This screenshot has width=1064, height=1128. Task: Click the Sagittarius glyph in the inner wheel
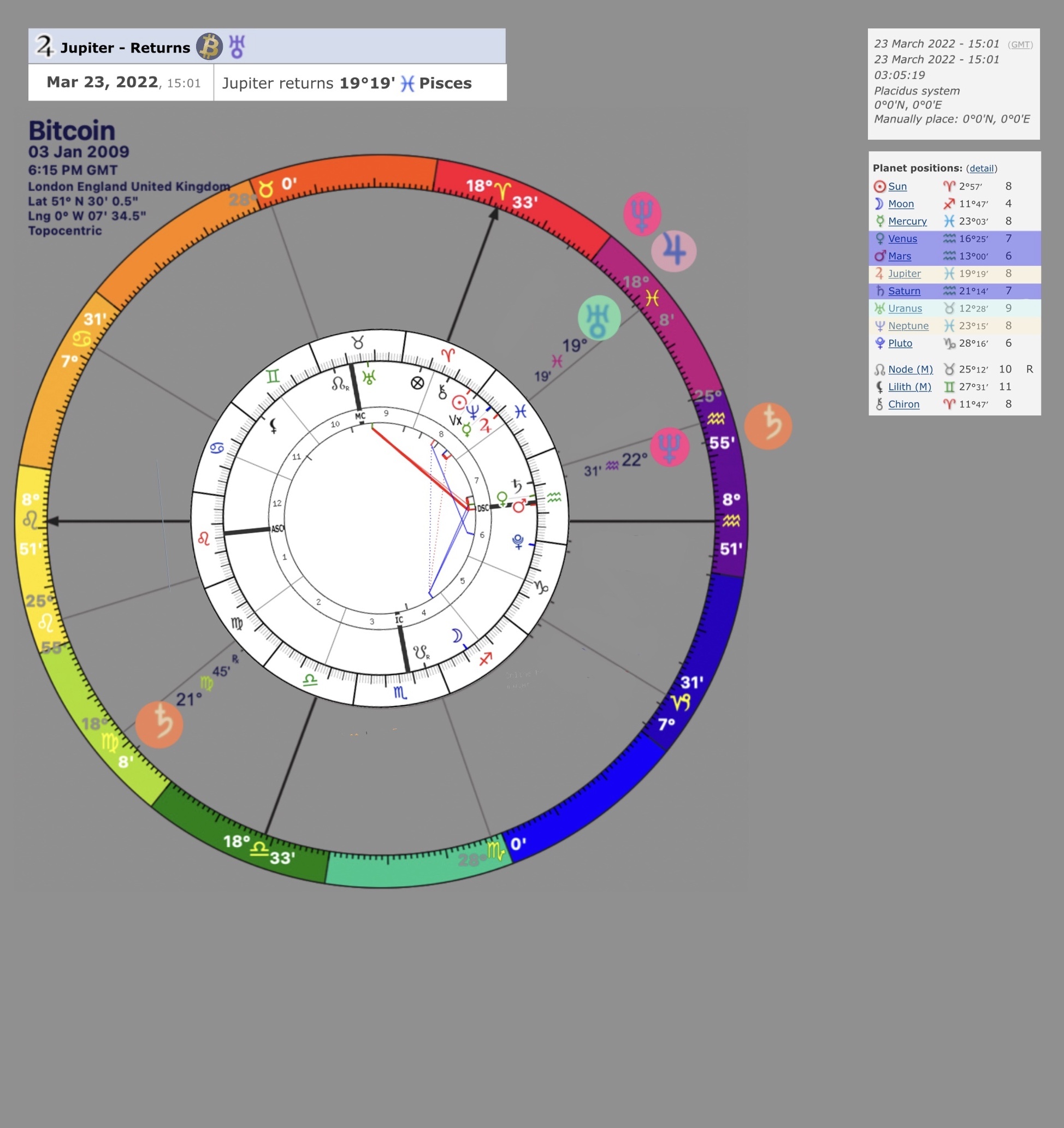point(486,659)
